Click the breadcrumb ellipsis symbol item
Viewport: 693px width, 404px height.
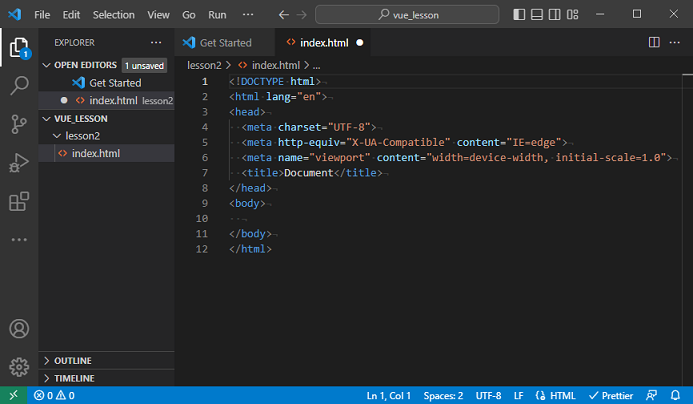point(316,66)
